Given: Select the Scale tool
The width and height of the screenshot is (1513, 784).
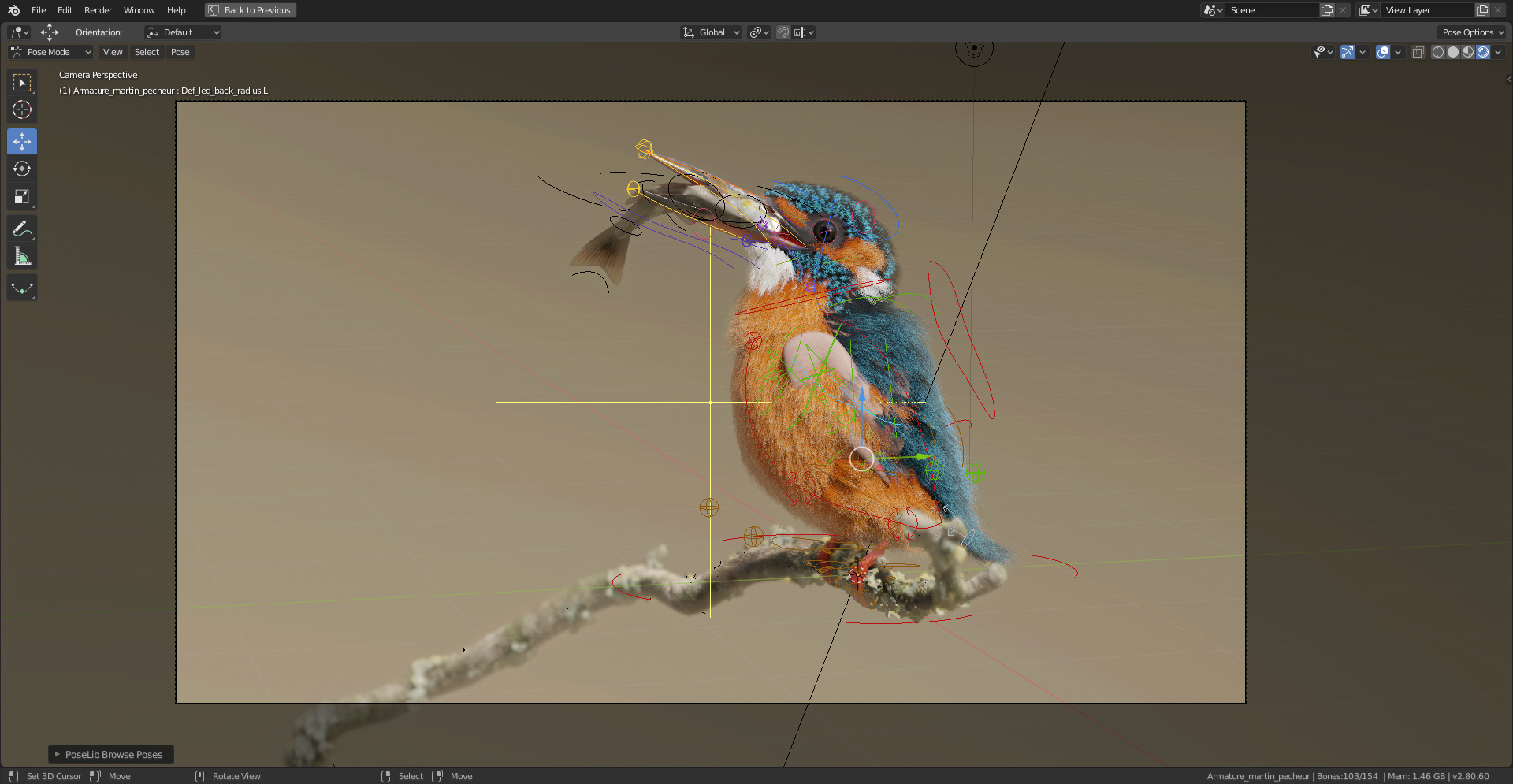Looking at the screenshot, I should (x=22, y=197).
